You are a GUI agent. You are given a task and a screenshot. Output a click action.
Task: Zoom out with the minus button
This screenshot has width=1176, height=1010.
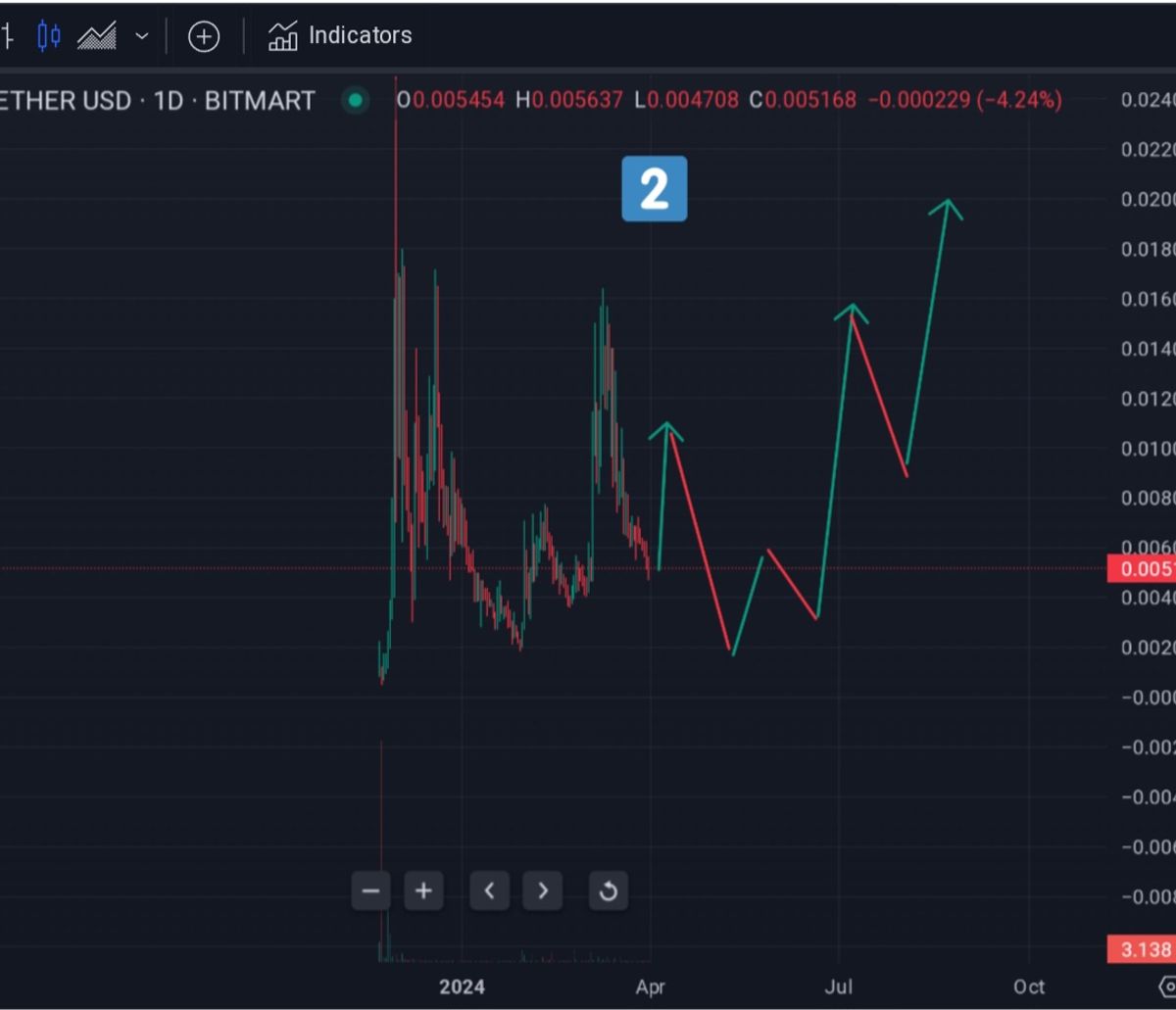click(371, 891)
